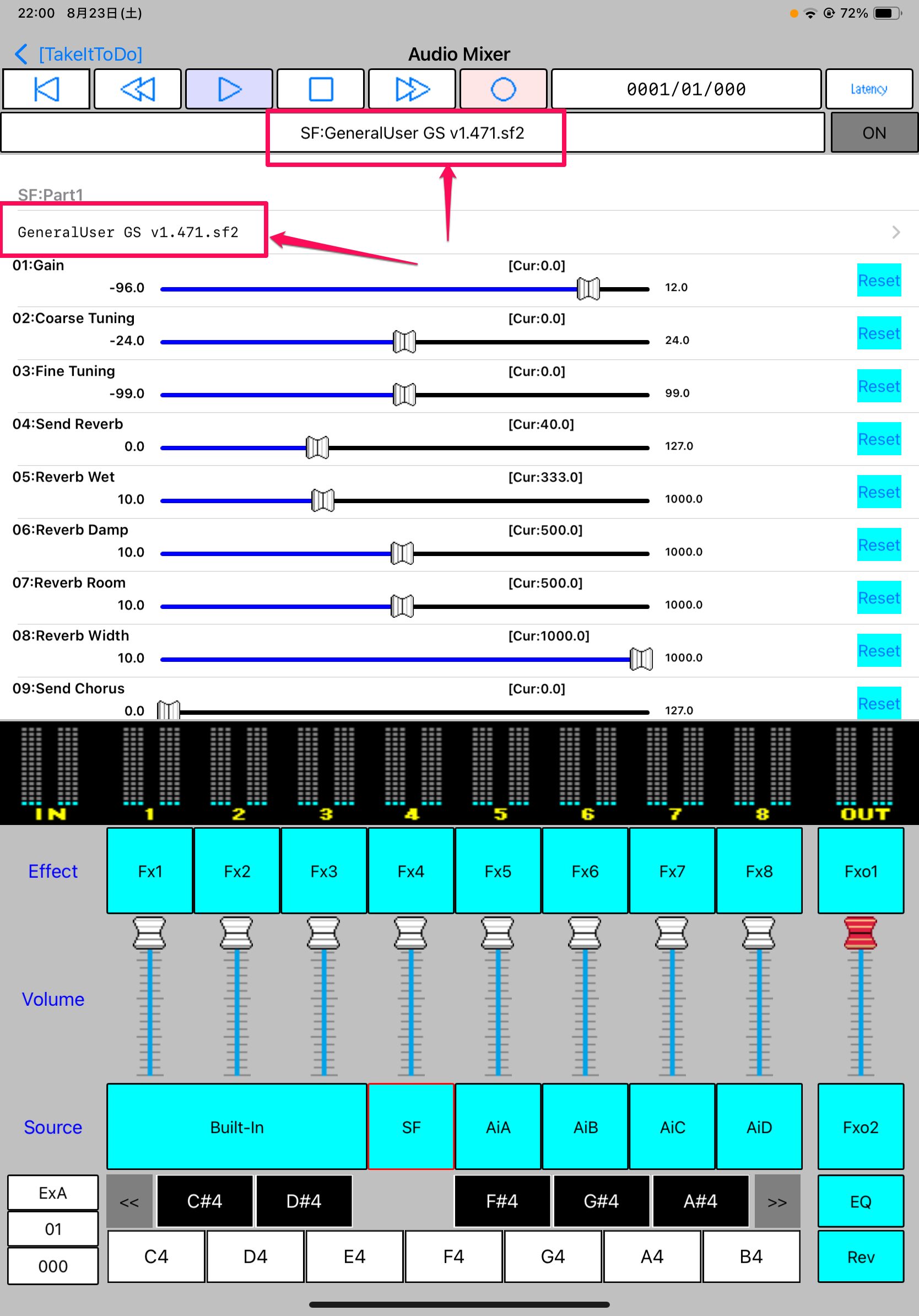919x1316 pixels.
Task: Open effect slot Fx8
Action: (x=759, y=871)
